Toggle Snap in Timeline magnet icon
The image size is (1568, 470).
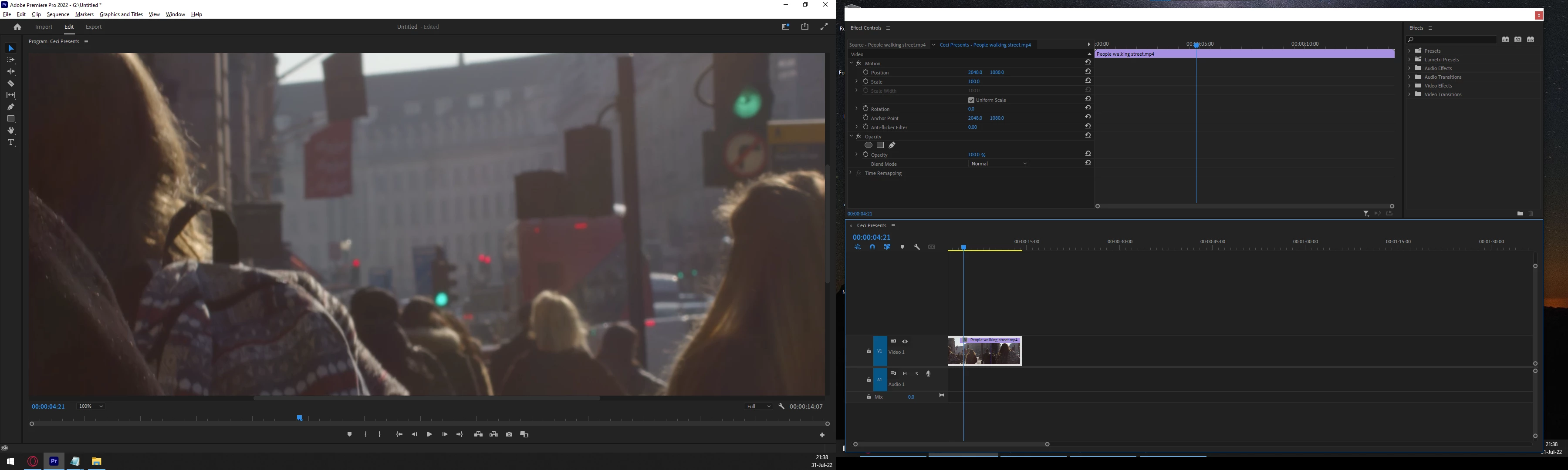pos(872,247)
